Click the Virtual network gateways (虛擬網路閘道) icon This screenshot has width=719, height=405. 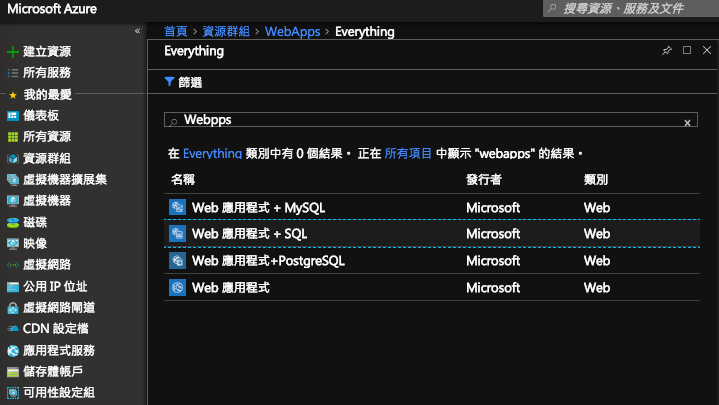[x=13, y=308]
